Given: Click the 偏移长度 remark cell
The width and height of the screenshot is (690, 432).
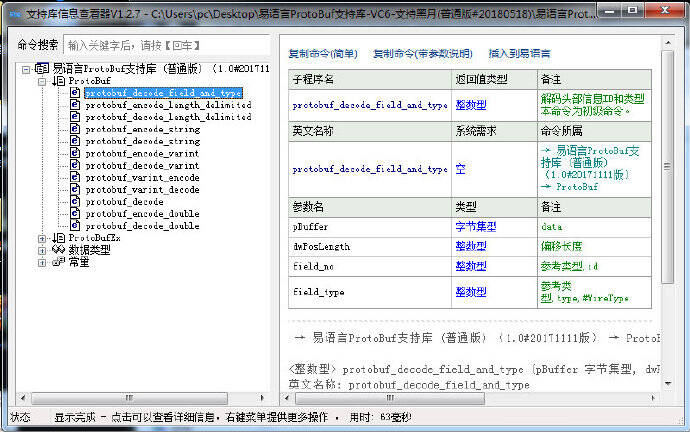Looking at the screenshot, I should coord(594,247).
